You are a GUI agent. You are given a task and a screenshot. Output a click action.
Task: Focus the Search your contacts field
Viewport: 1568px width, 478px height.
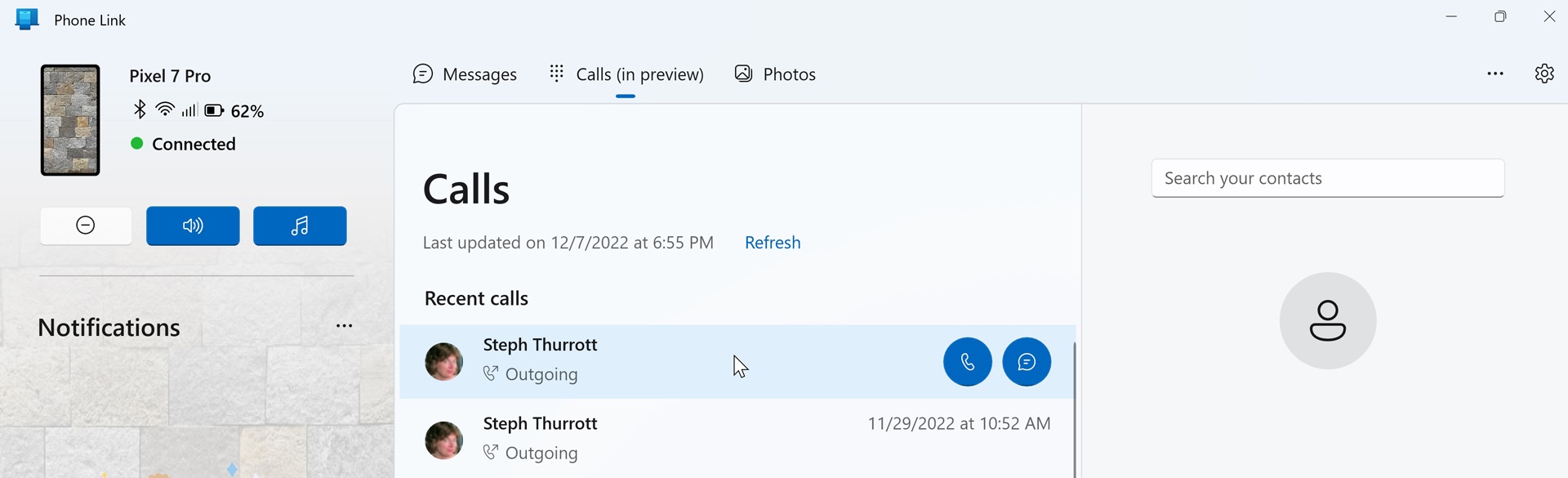point(1327,178)
